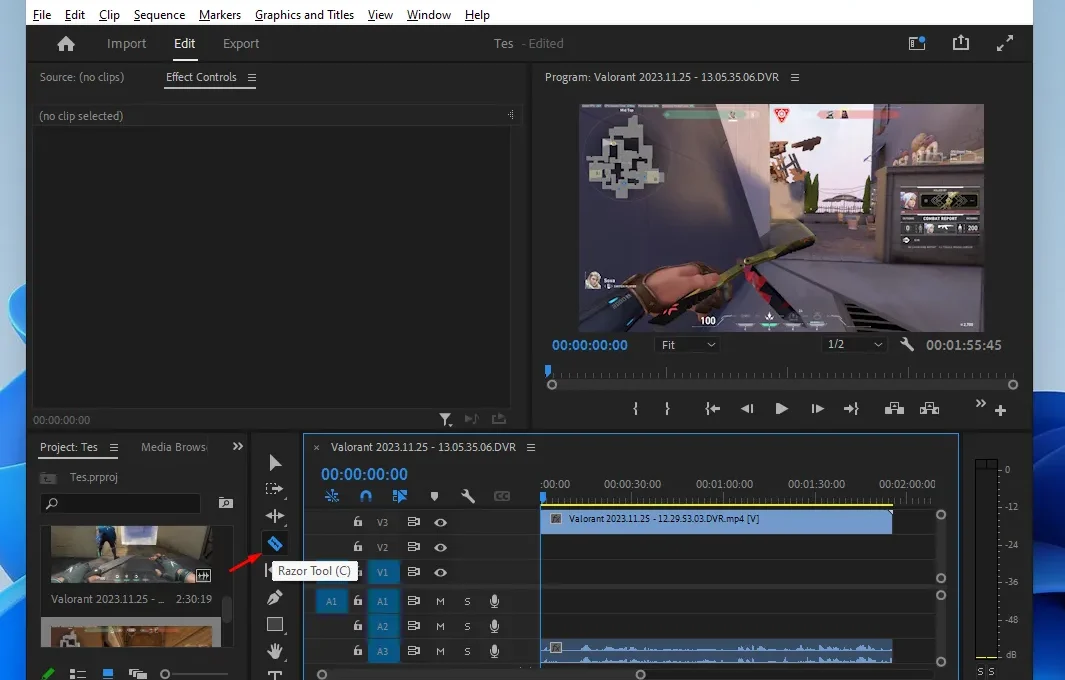Add a marker in the timeline

pyautogui.click(x=434, y=497)
